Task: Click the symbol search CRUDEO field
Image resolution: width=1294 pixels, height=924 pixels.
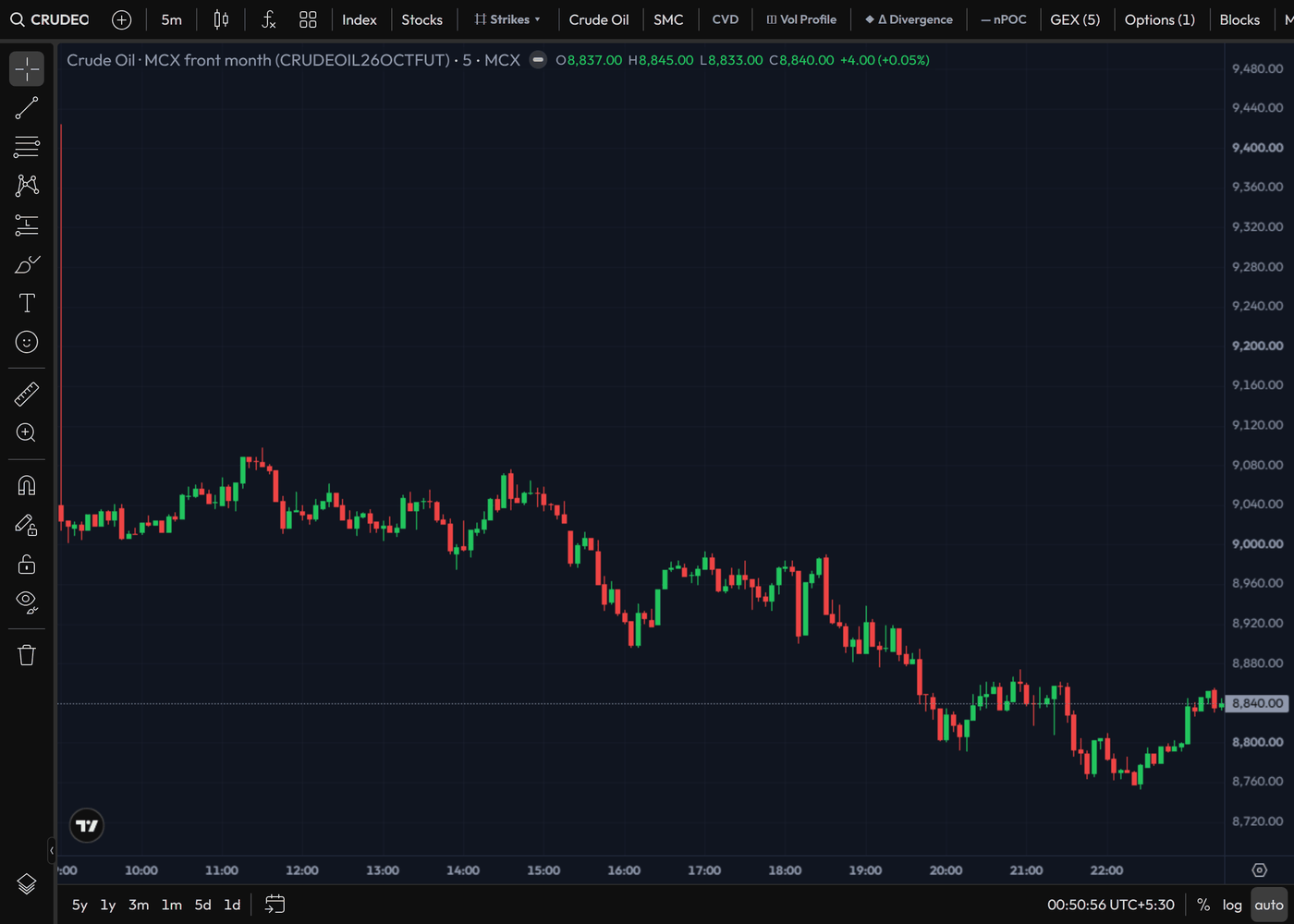Action: [x=50, y=19]
